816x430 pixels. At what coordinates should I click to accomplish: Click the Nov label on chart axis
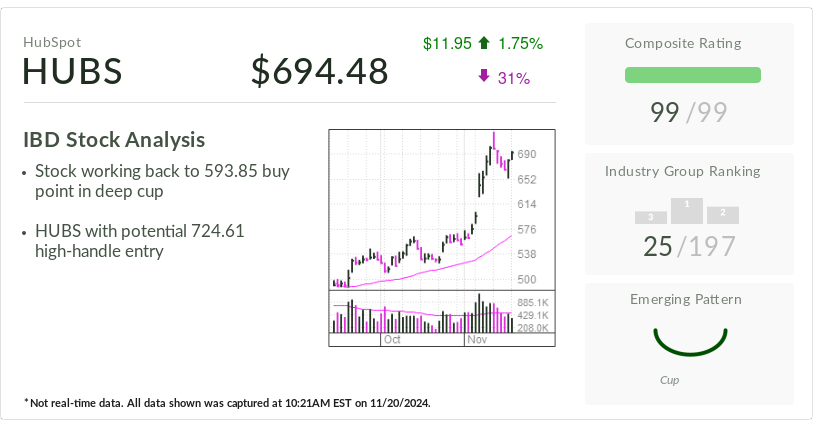[476, 340]
